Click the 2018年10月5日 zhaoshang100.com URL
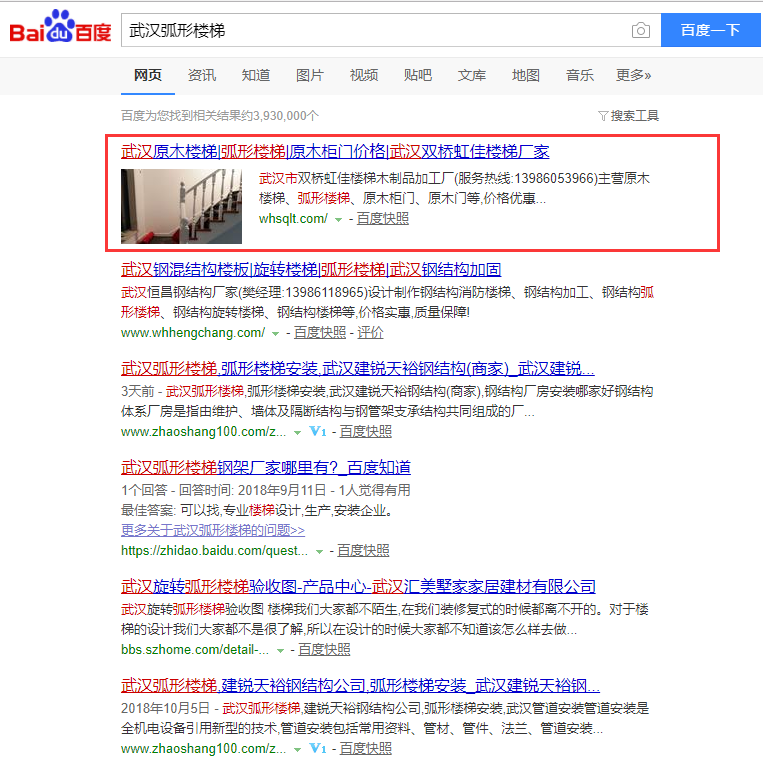763x765 pixels. [x=203, y=748]
